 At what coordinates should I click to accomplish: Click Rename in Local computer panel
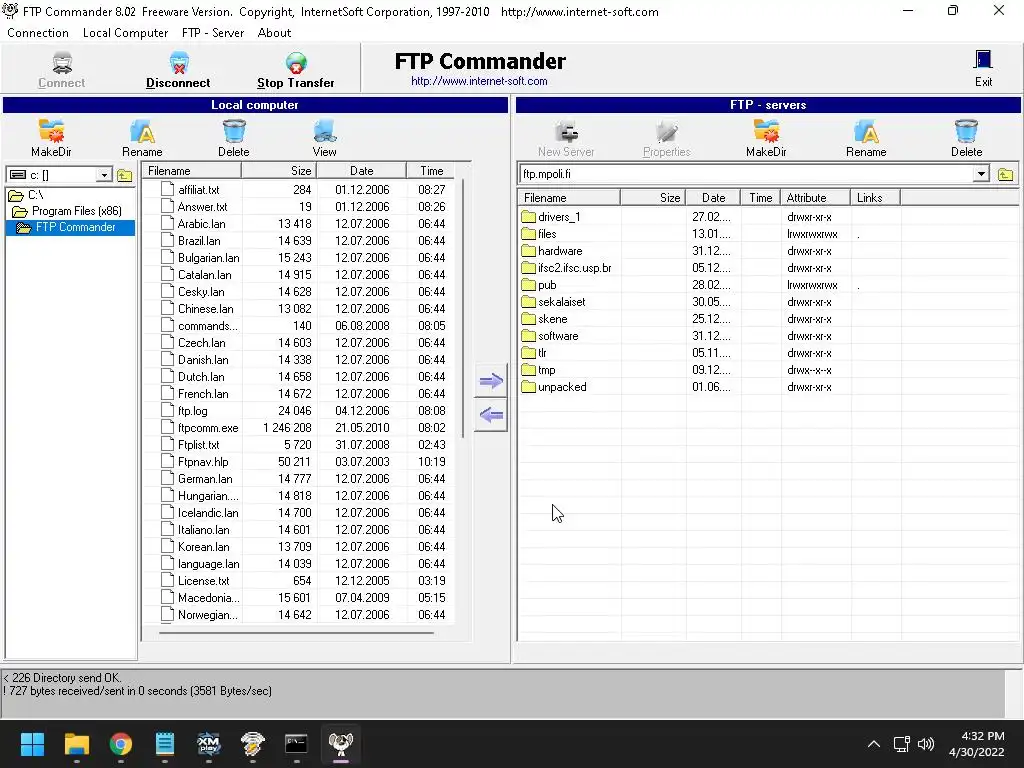[x=142, y=138]
